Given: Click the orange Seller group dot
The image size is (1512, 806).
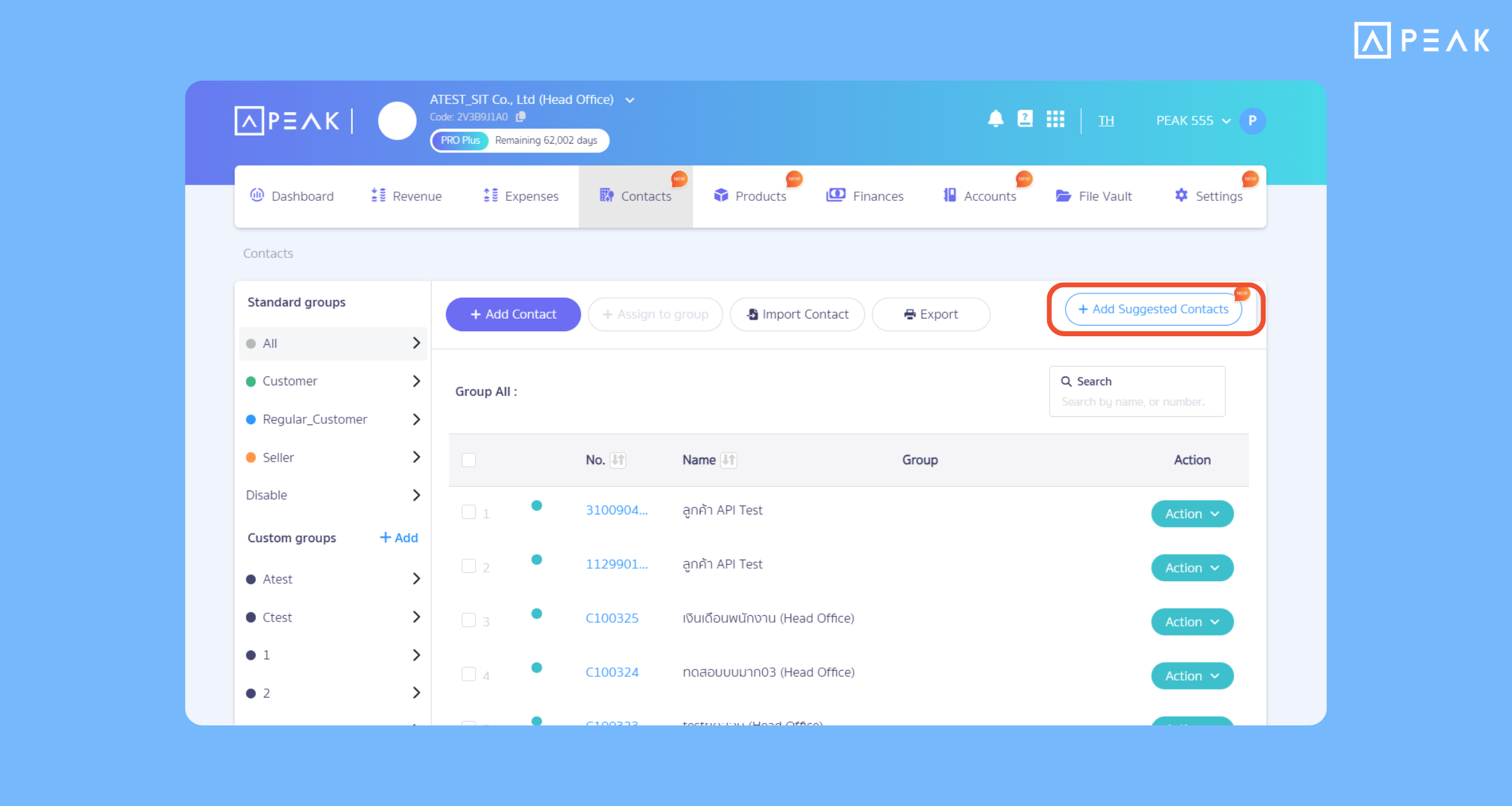Looking at the screenshot, I should tap(251, 458).
